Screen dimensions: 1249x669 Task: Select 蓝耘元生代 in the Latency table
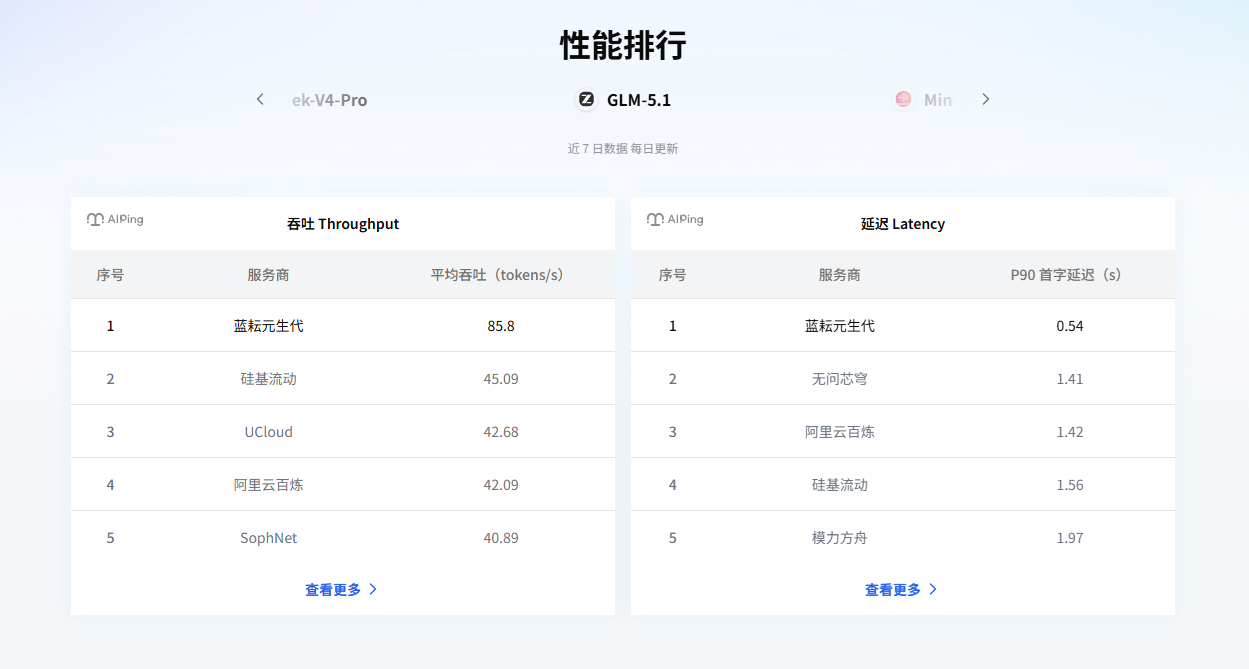pos(840,326)
